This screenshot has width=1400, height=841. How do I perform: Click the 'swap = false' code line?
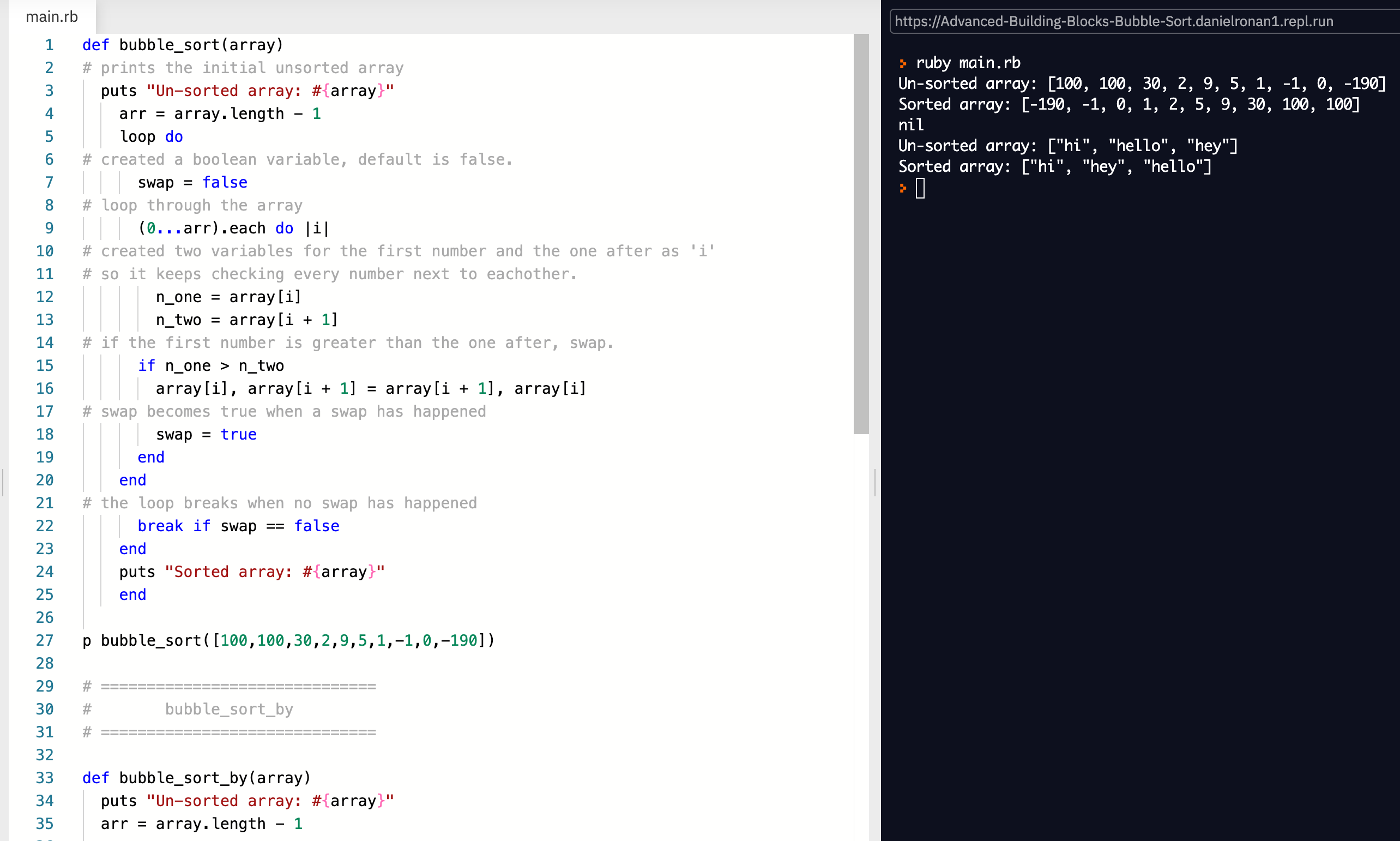click(192, 183)
